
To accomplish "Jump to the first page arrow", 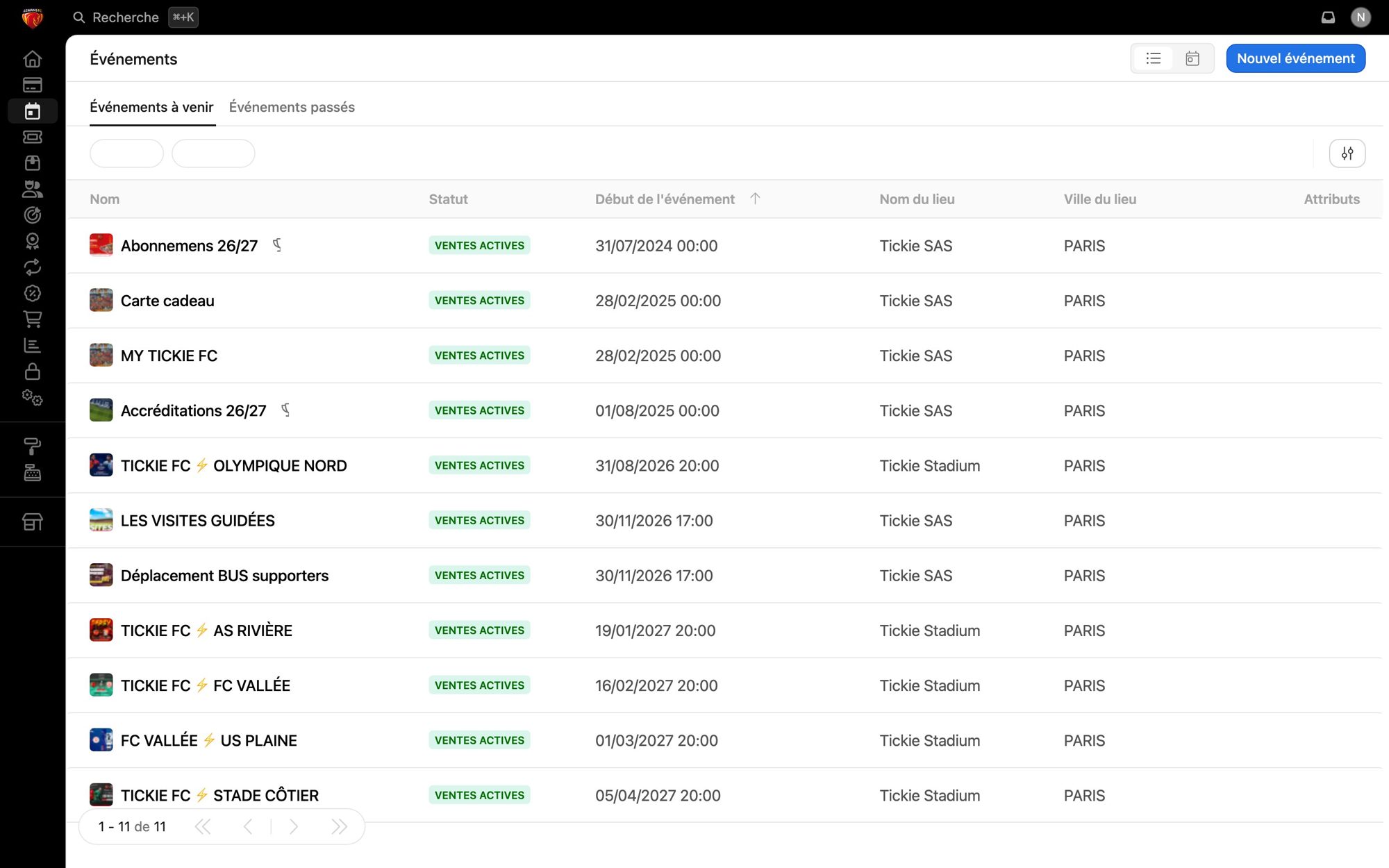I will click(x=203, y=826).
